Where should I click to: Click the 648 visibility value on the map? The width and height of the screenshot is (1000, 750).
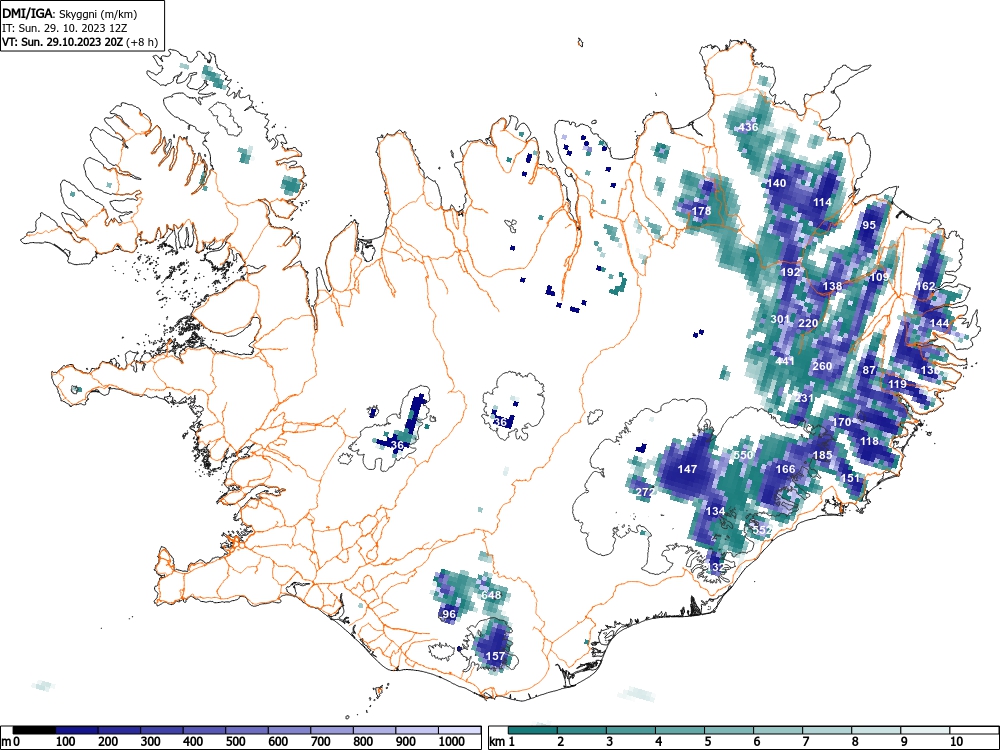tap(491, 595)
